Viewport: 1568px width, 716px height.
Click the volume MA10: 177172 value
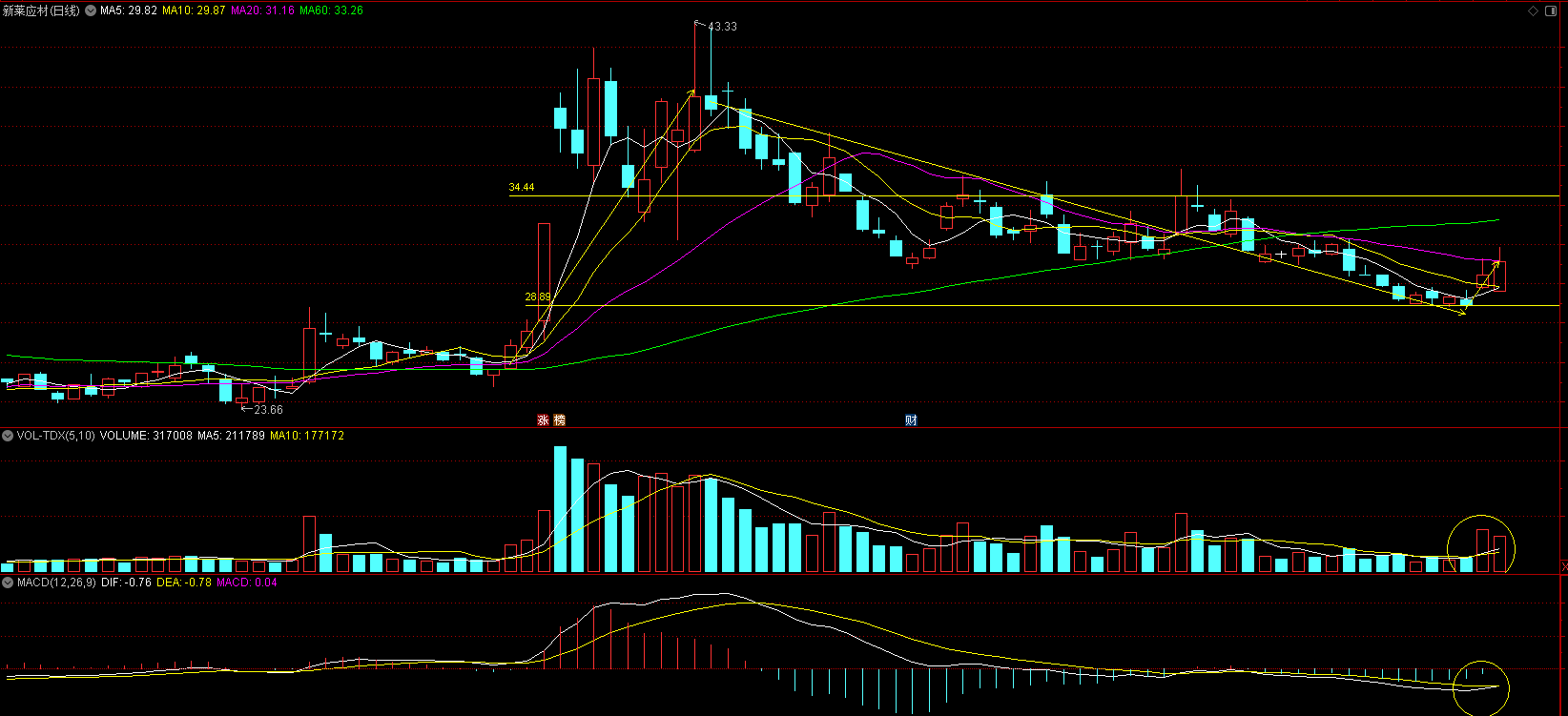click(307, 436)
